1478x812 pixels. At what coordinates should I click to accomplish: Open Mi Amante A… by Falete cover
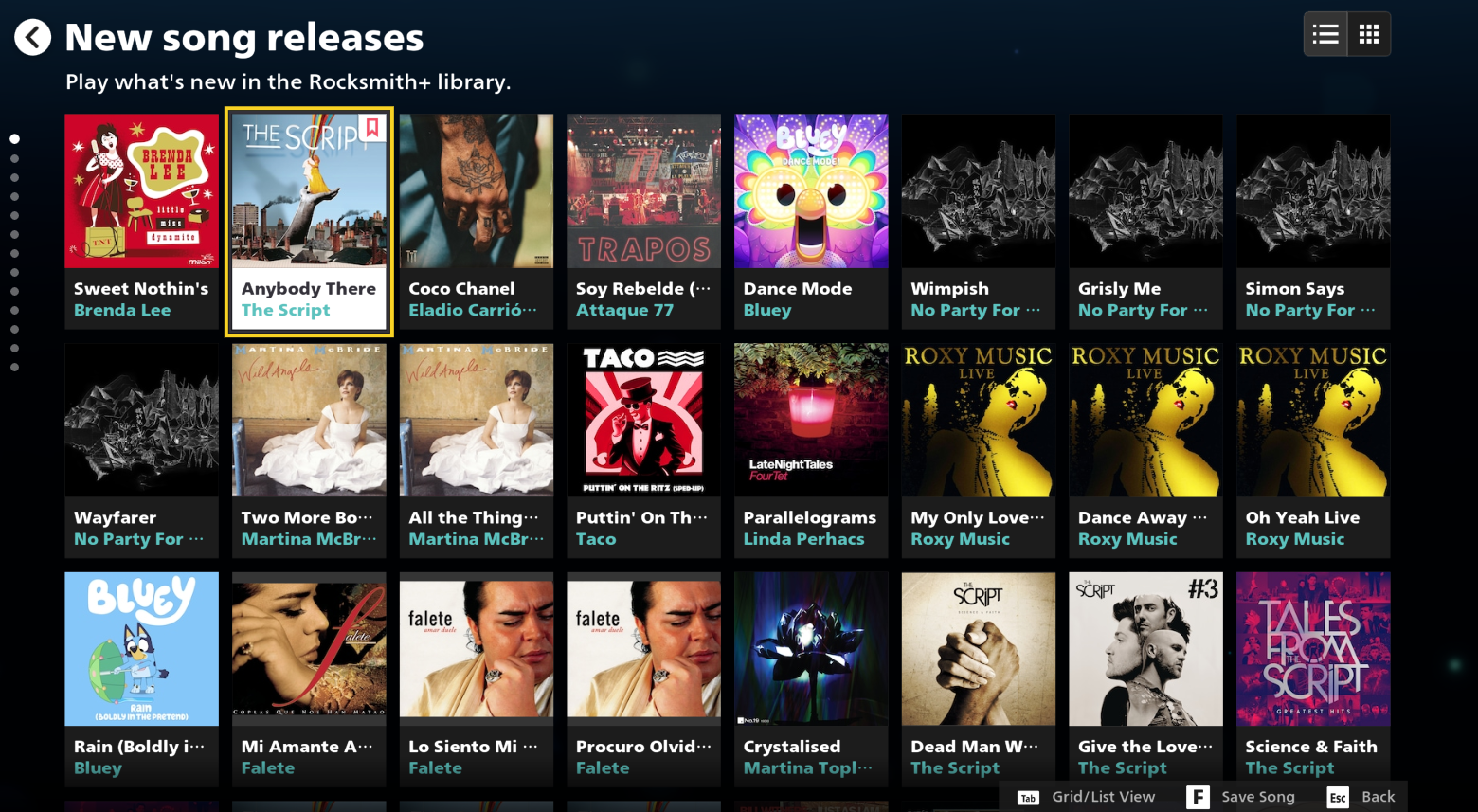[x=309, y=649]
